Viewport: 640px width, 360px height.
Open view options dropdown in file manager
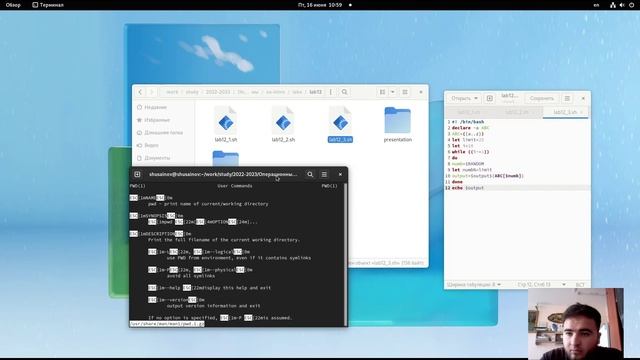393,92
